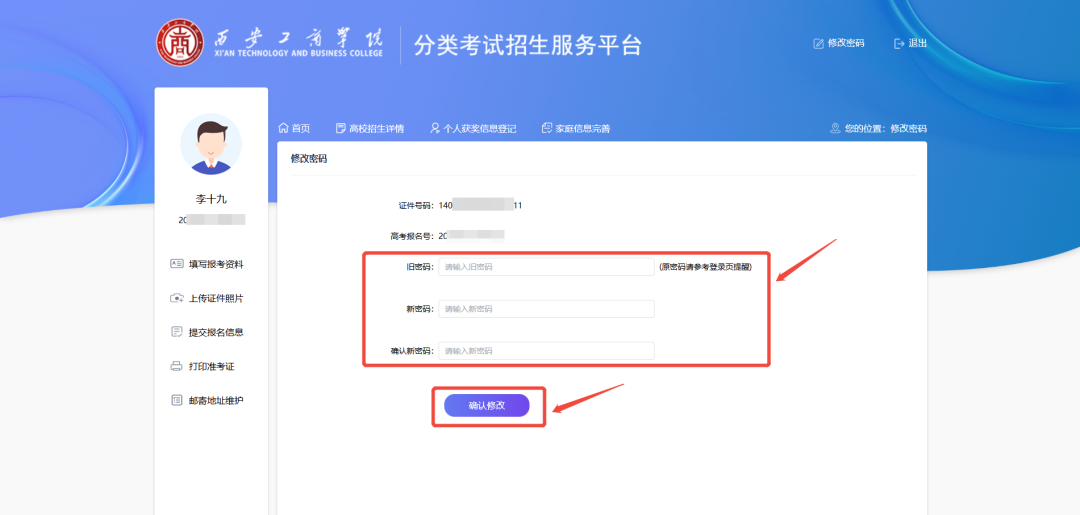This screenshot has height=515, width=1080.
Task: Click the 上传证件照片 camera icon
Action: [x=176, y=298]
